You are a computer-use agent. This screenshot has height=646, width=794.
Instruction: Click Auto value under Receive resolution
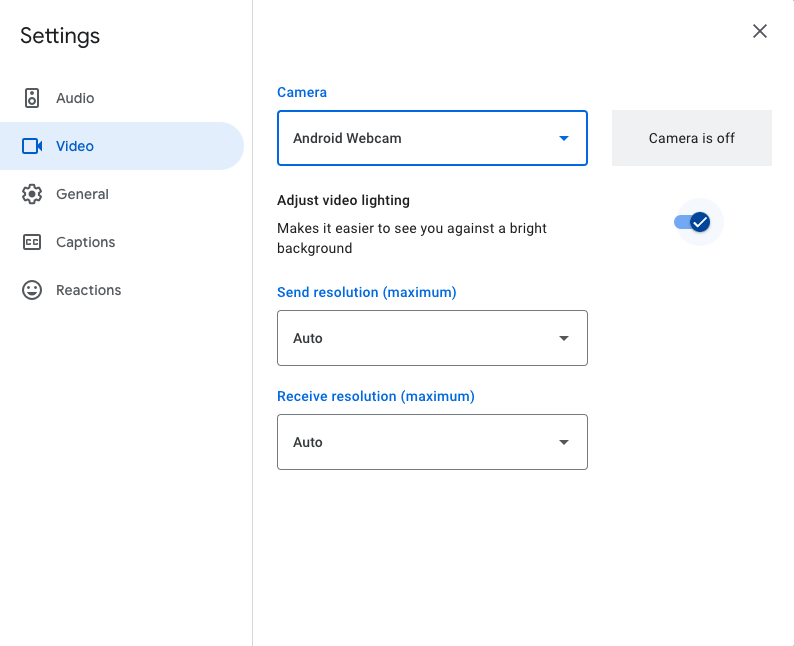[x=308, y=442]
